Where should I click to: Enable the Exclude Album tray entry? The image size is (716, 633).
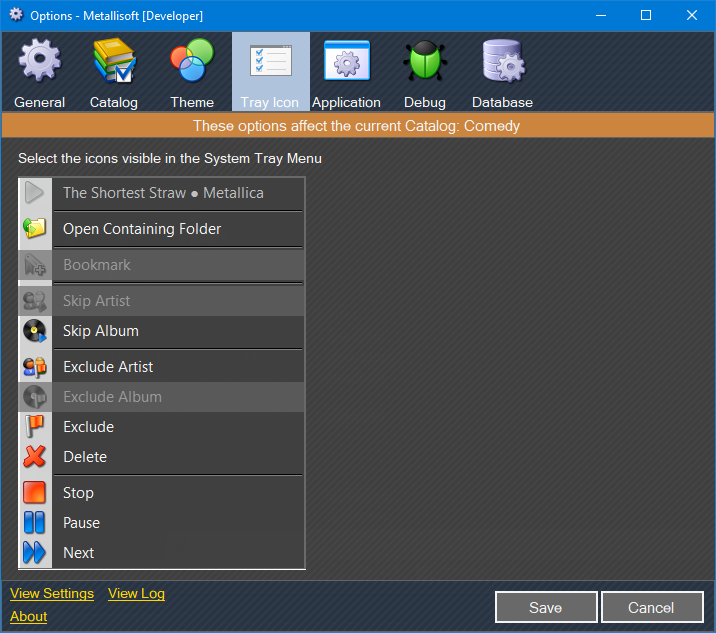pos(161,397)
